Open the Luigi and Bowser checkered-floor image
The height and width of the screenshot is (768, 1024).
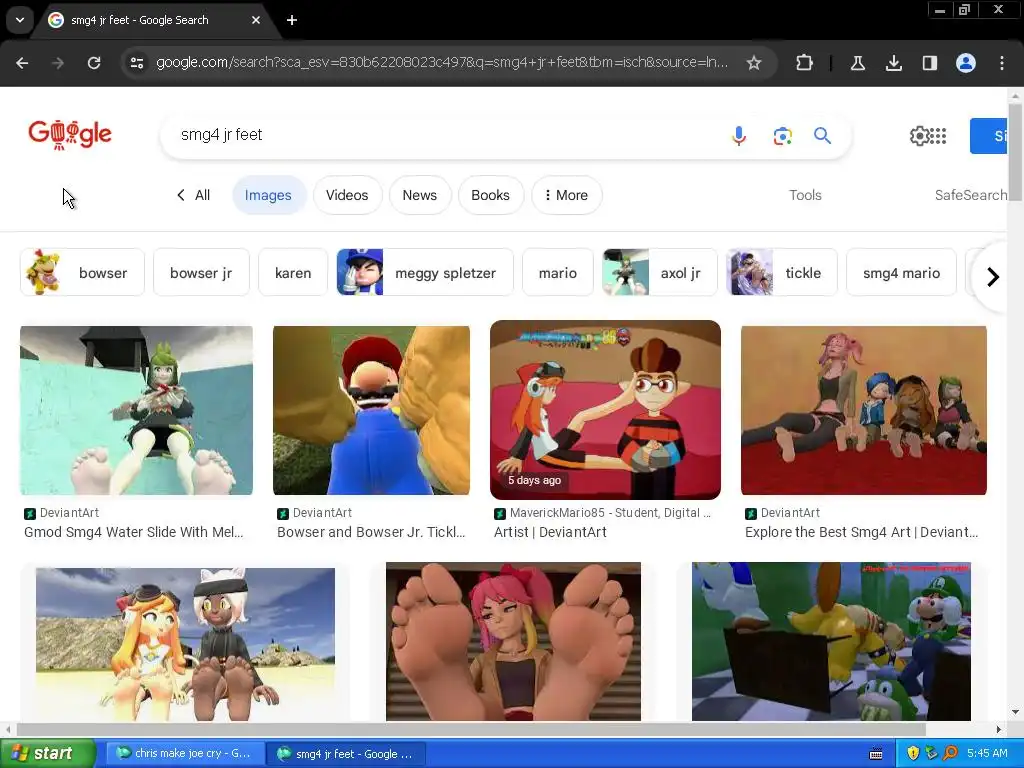(831, 641)
